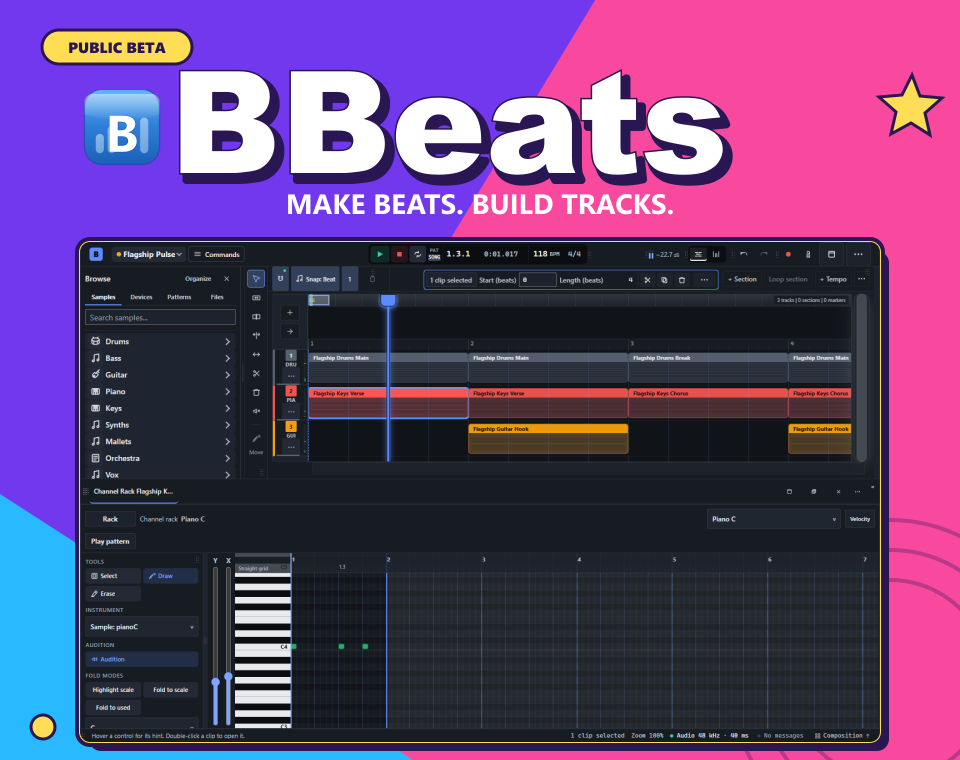Expand the Drums sample category

[160, 341]
